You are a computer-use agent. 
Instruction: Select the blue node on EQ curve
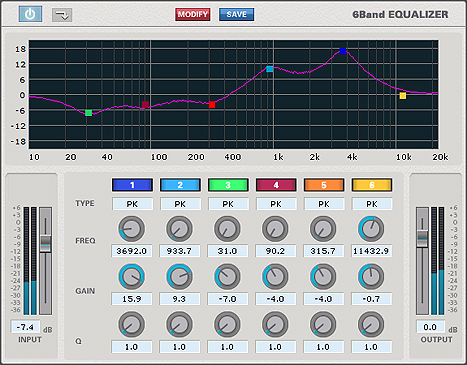coord(343,51)
